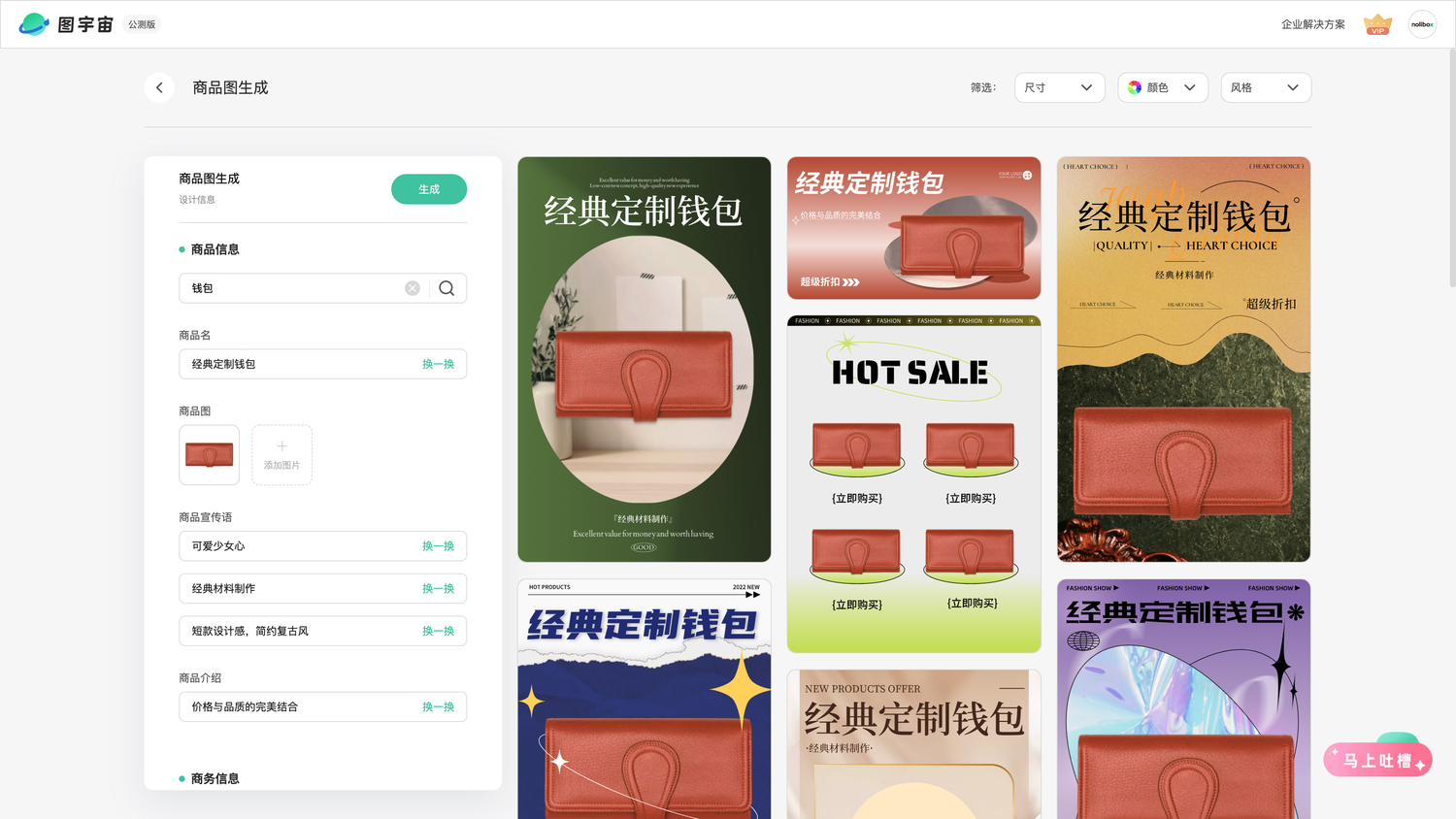Clear the 钱包 search field
Viewport: 1456px width, 819px height.
(x=413, y=288)
